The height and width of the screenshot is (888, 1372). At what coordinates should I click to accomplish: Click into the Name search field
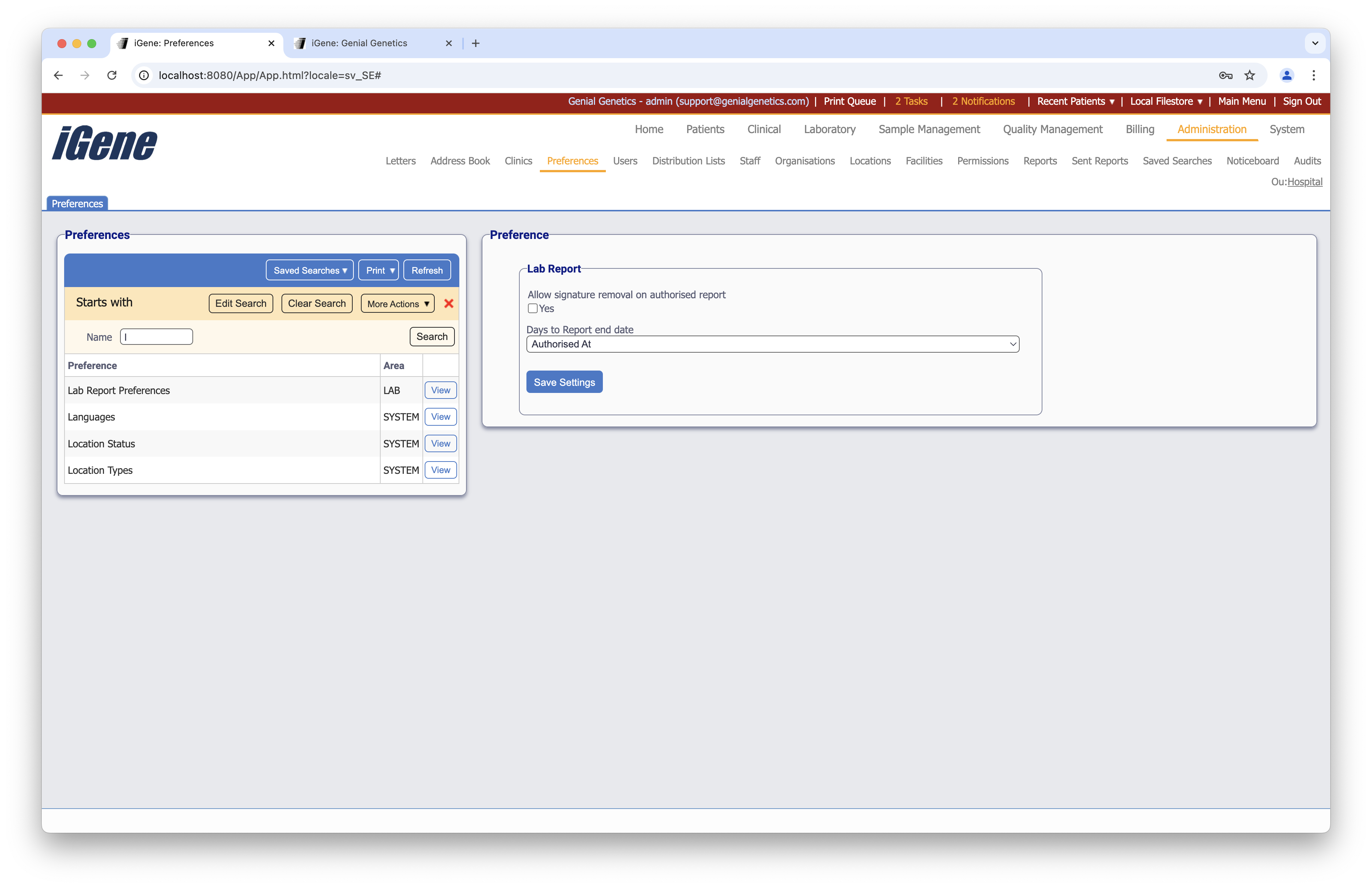tap(156, 337)
